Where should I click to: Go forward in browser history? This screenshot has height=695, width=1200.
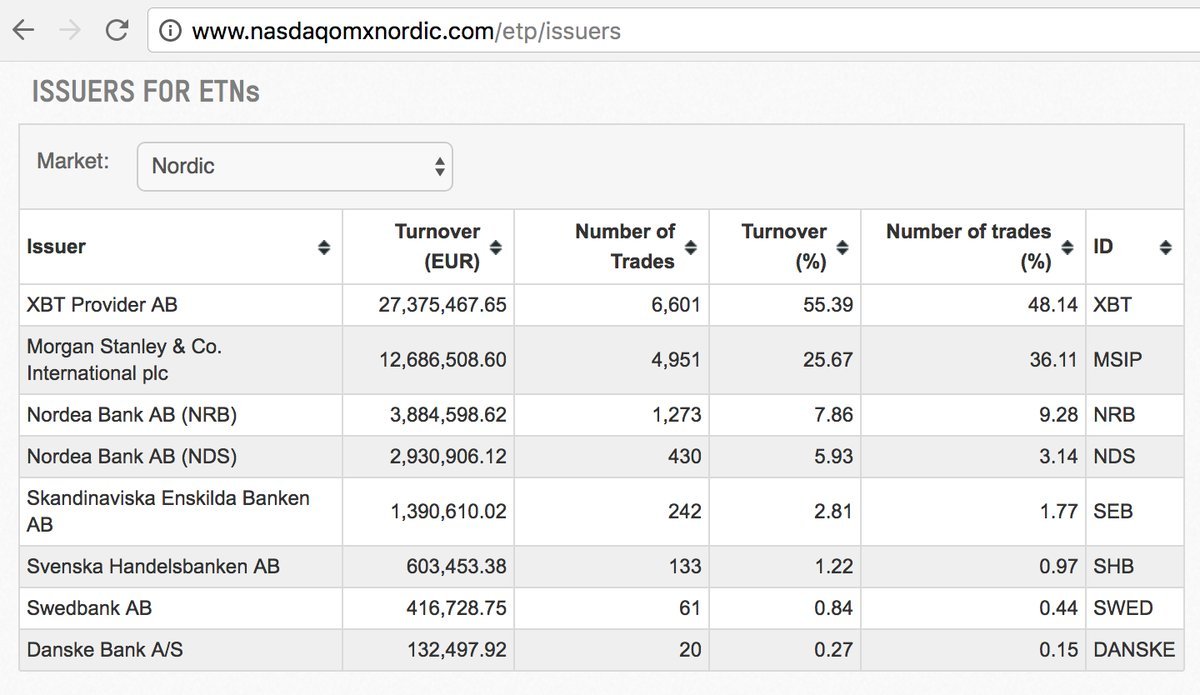[x=70, y=31]
